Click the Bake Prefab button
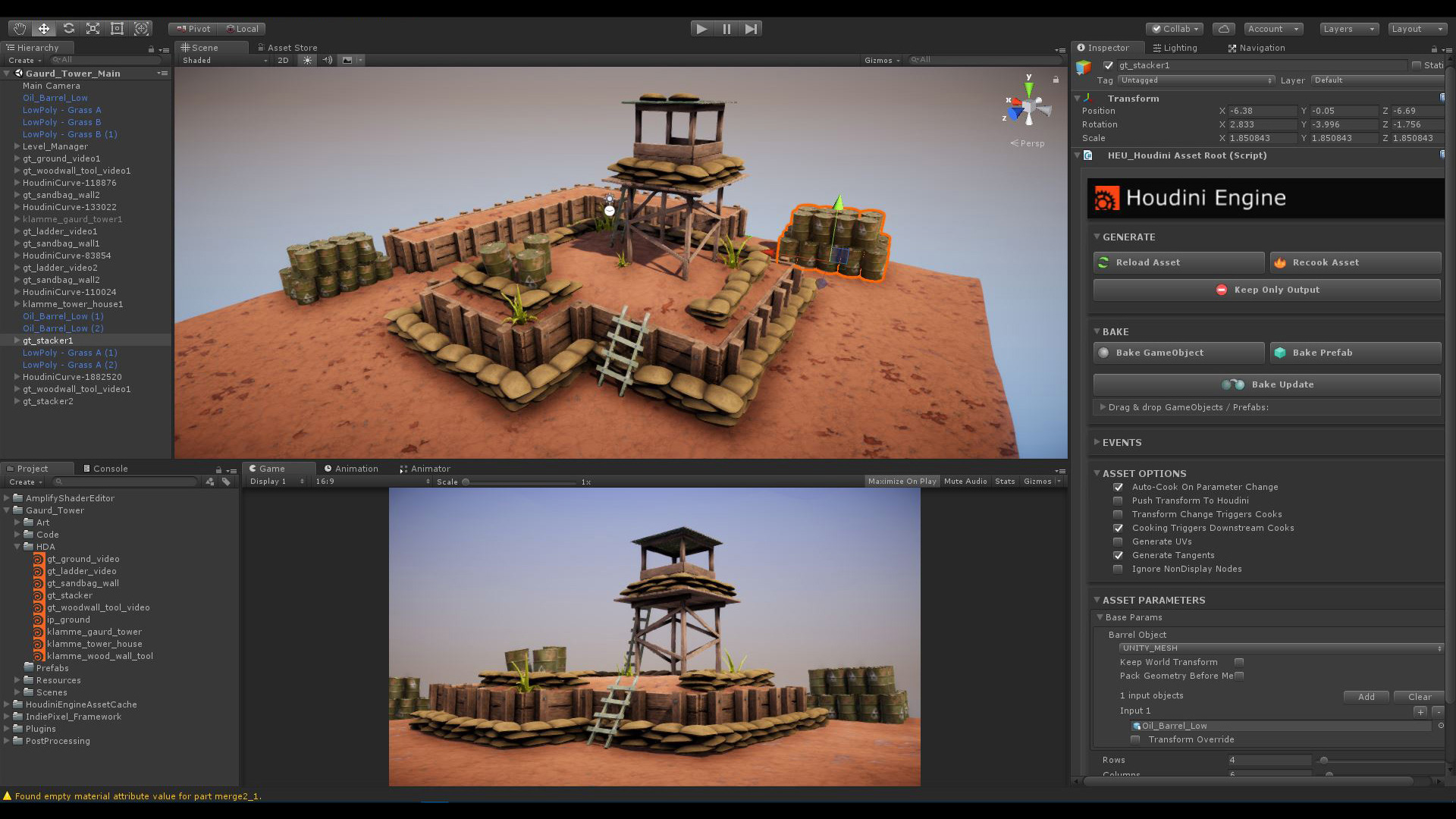 point(1355,352)
